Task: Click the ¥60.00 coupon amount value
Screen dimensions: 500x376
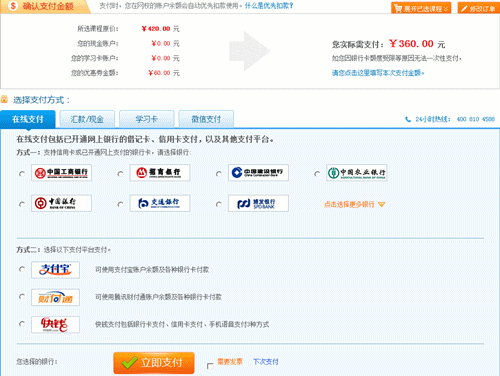Action: point(159,73)
